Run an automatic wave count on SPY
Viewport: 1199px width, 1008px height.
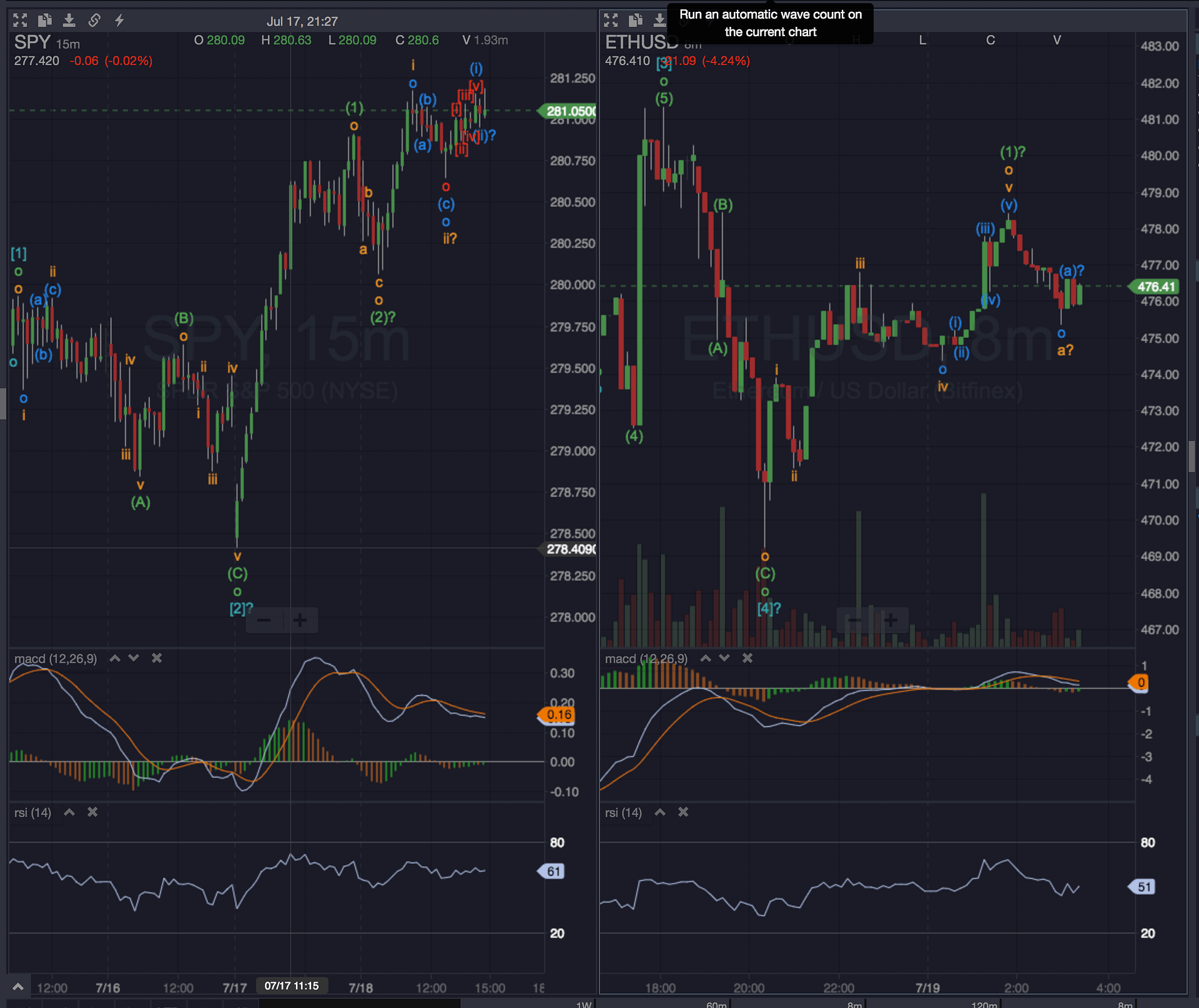tap(119, 21)
